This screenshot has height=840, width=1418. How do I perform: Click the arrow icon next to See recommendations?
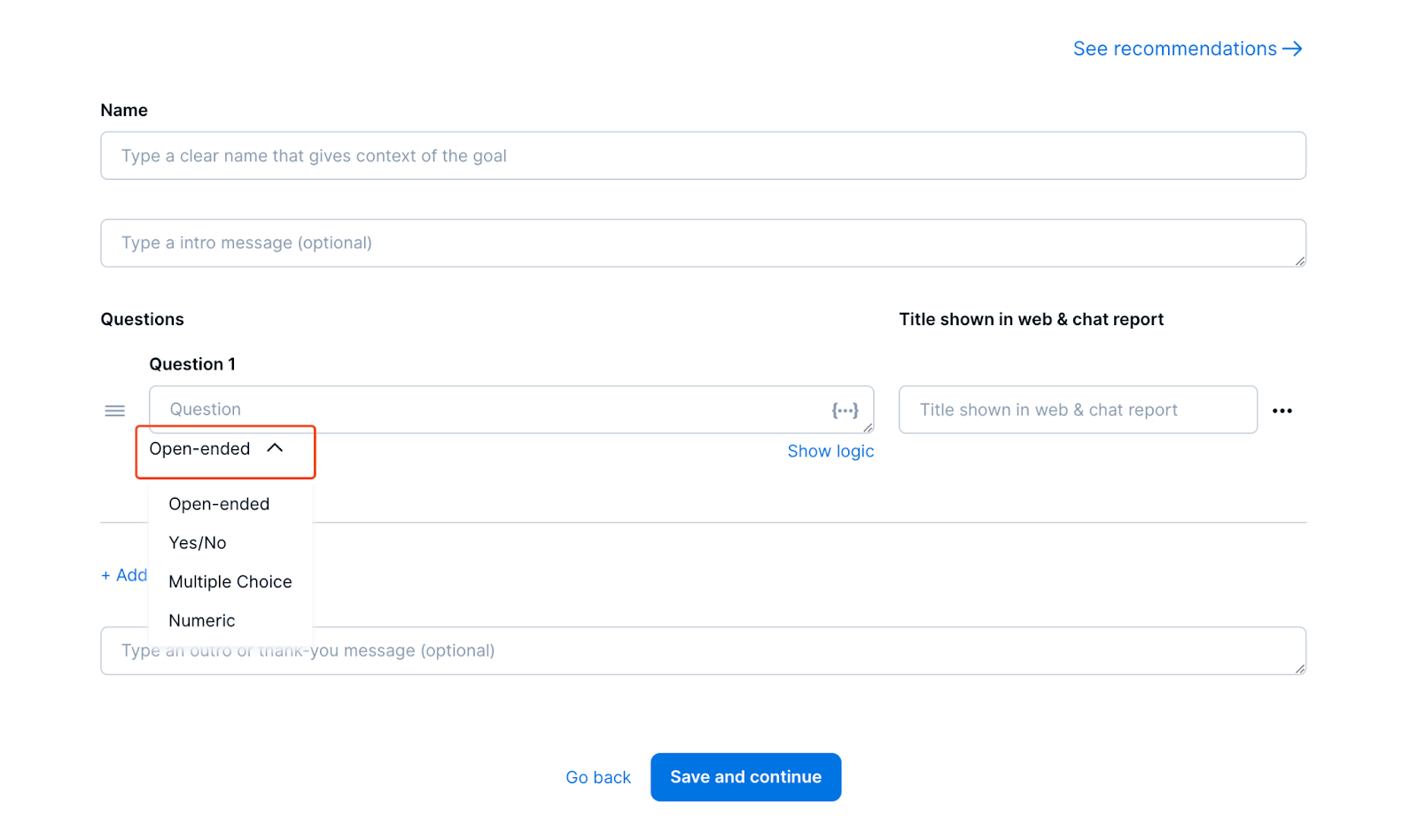point(1293,48)
